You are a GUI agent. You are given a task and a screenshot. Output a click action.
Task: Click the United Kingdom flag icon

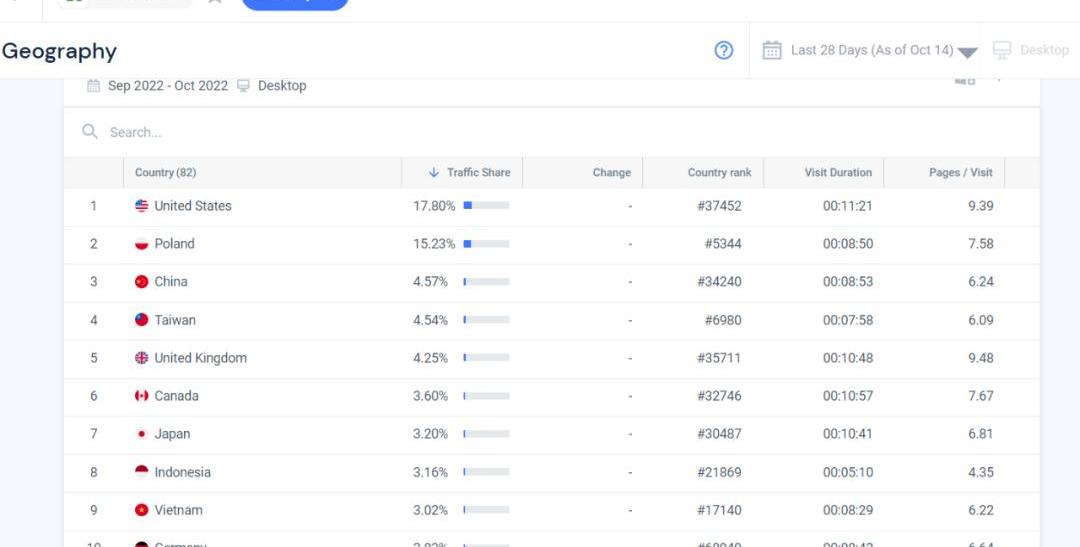(142, 358)
